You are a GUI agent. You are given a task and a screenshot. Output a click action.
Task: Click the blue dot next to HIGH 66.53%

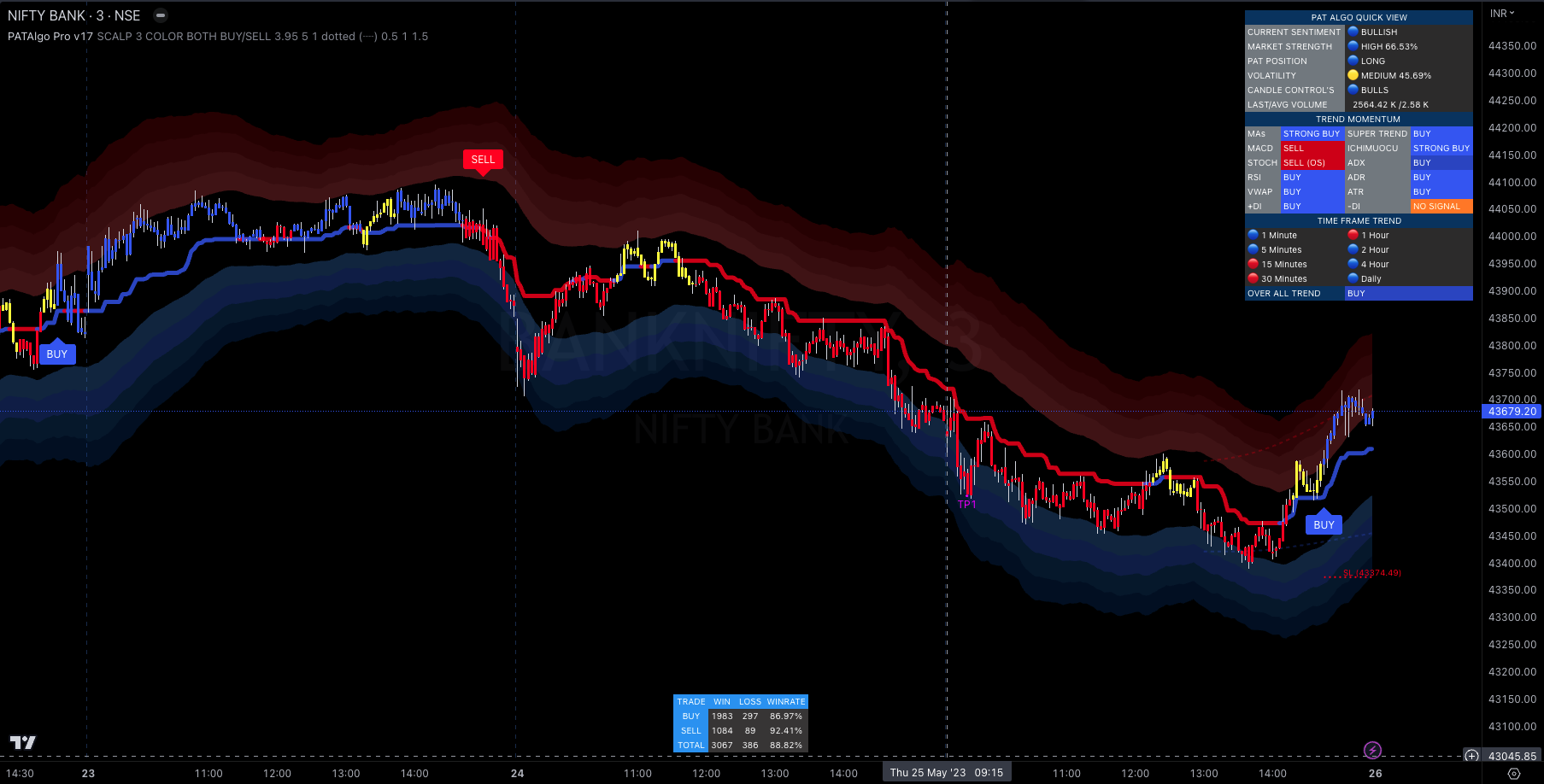tap(1353, 46)
